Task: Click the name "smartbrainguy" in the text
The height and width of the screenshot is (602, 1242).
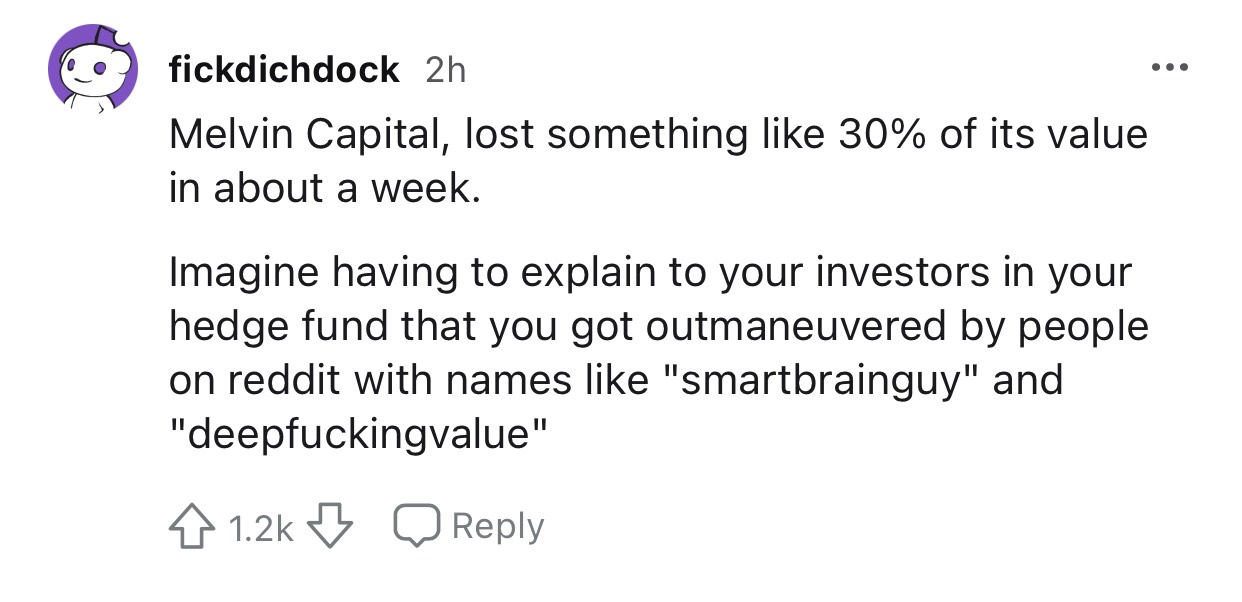Action: 819,380
